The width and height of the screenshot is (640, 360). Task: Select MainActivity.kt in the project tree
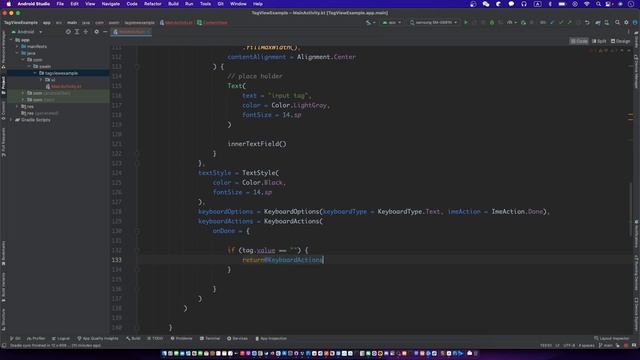tap(63, 87)
